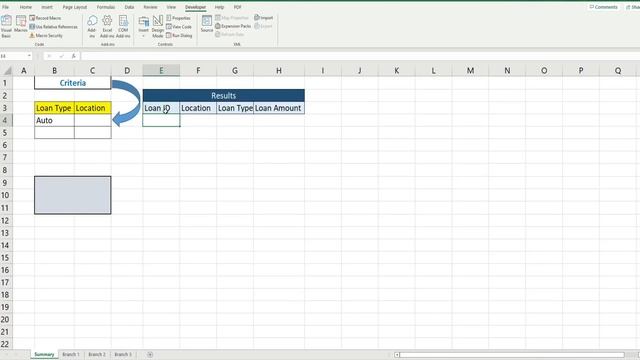This screenshot has width=640, height=360.
Task: Open the Add-ins button
Action: tap(92, 27)
